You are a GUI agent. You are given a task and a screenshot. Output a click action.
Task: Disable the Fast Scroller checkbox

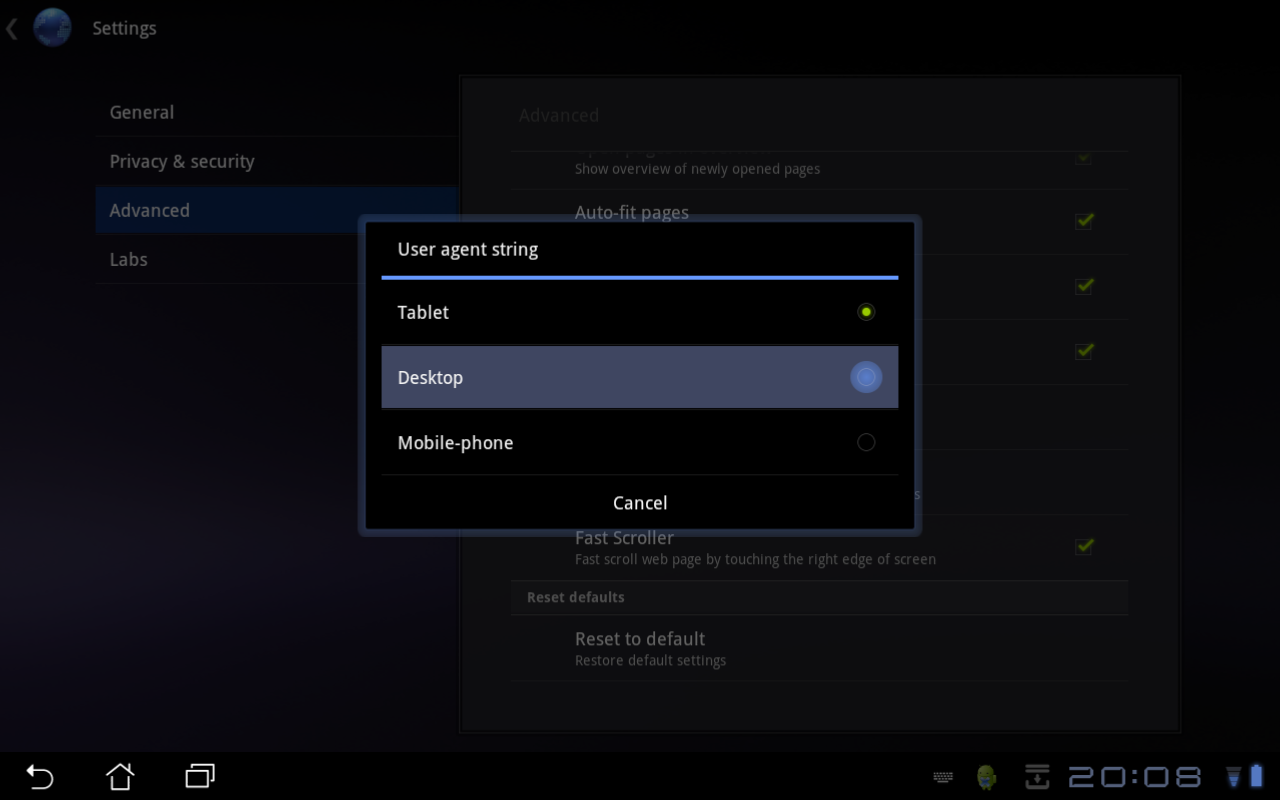coord(1084,546)
